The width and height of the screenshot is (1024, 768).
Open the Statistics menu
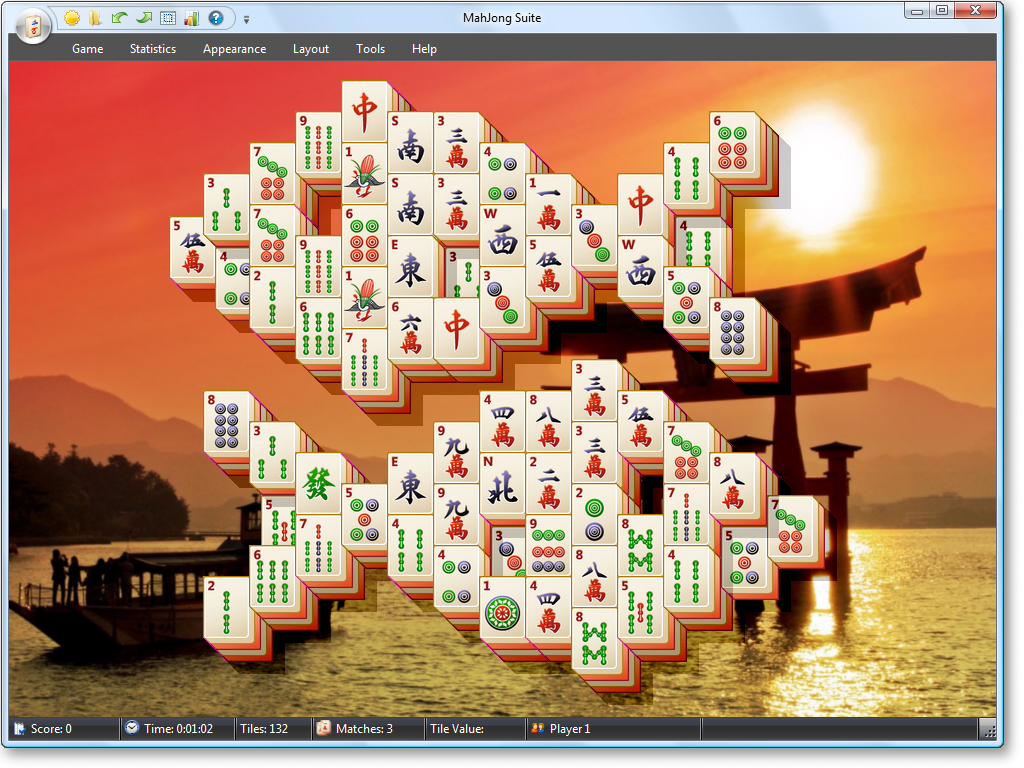(x=153, y=49)
